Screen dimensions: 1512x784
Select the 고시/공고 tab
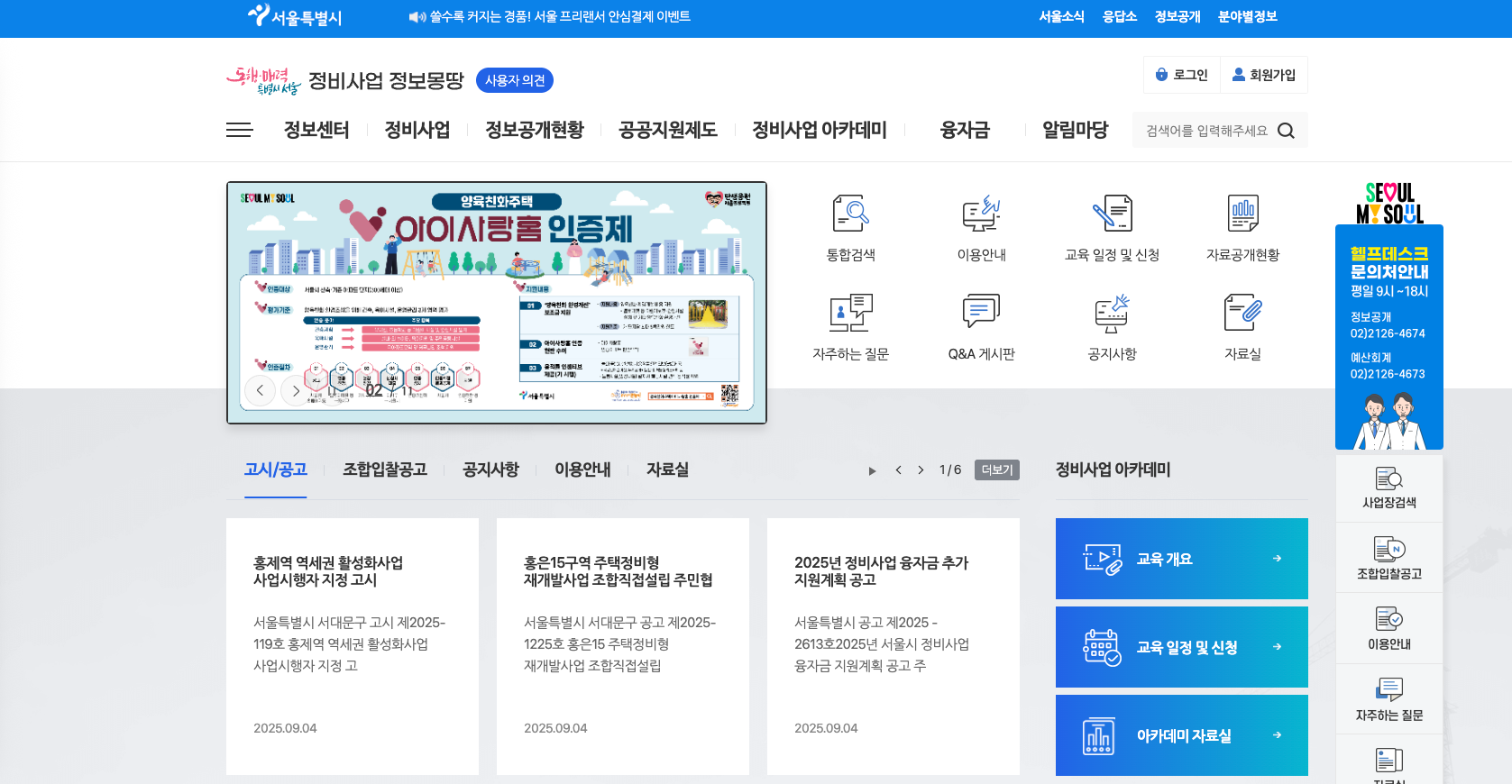point(276,469)
